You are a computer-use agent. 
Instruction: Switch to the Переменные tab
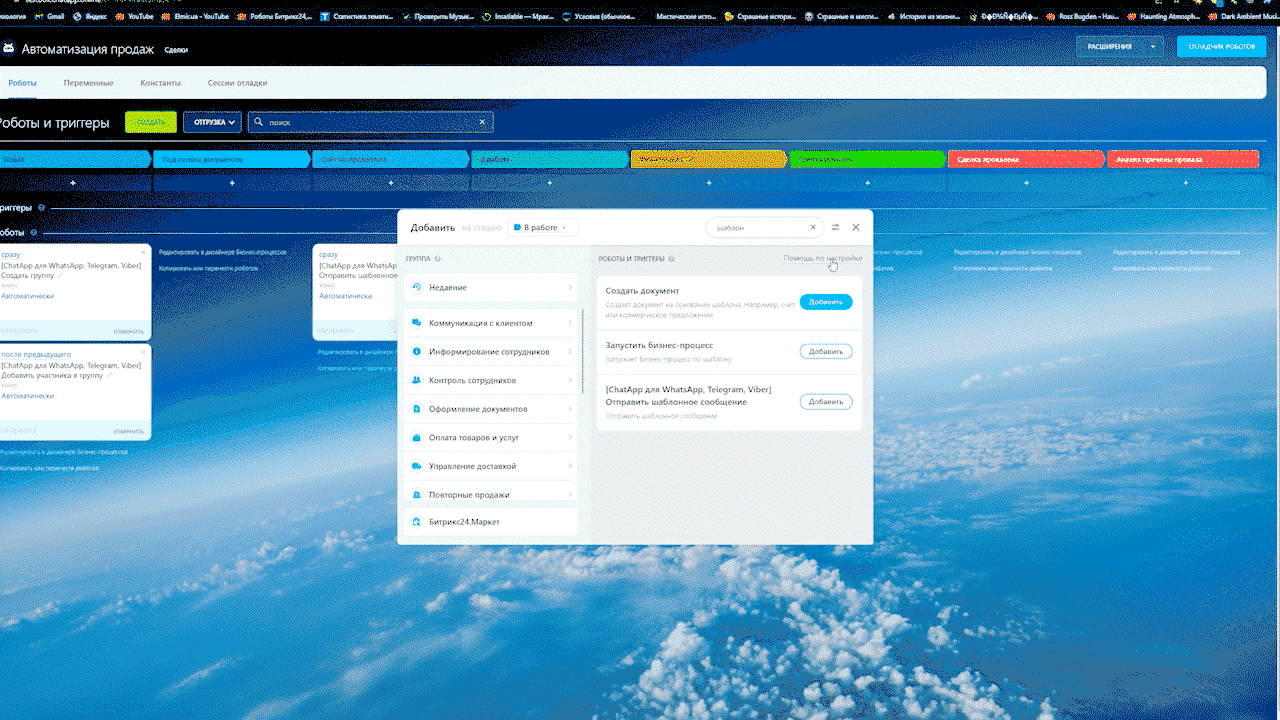88,83
